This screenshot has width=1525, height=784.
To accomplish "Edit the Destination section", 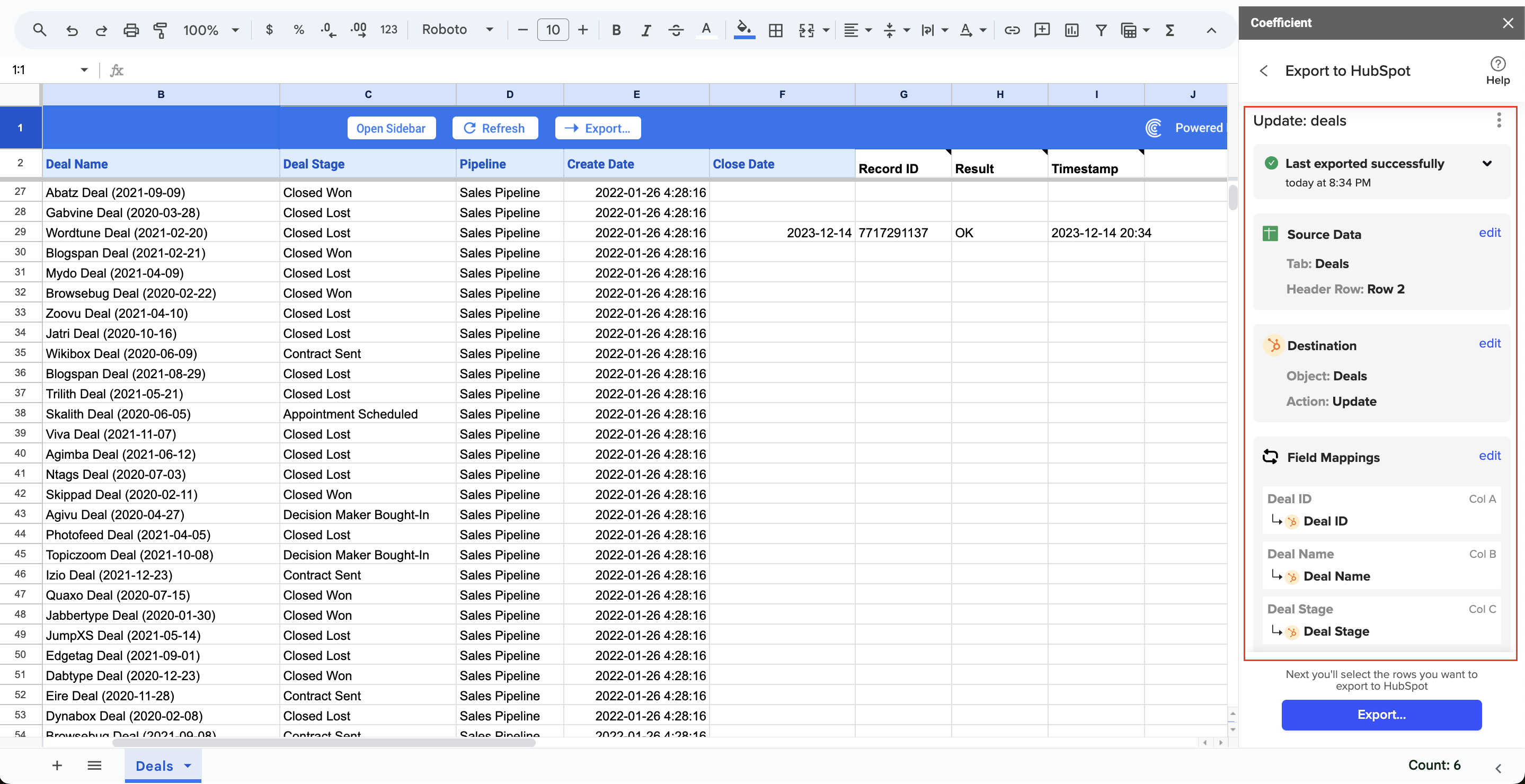I will coord(1489,343).
